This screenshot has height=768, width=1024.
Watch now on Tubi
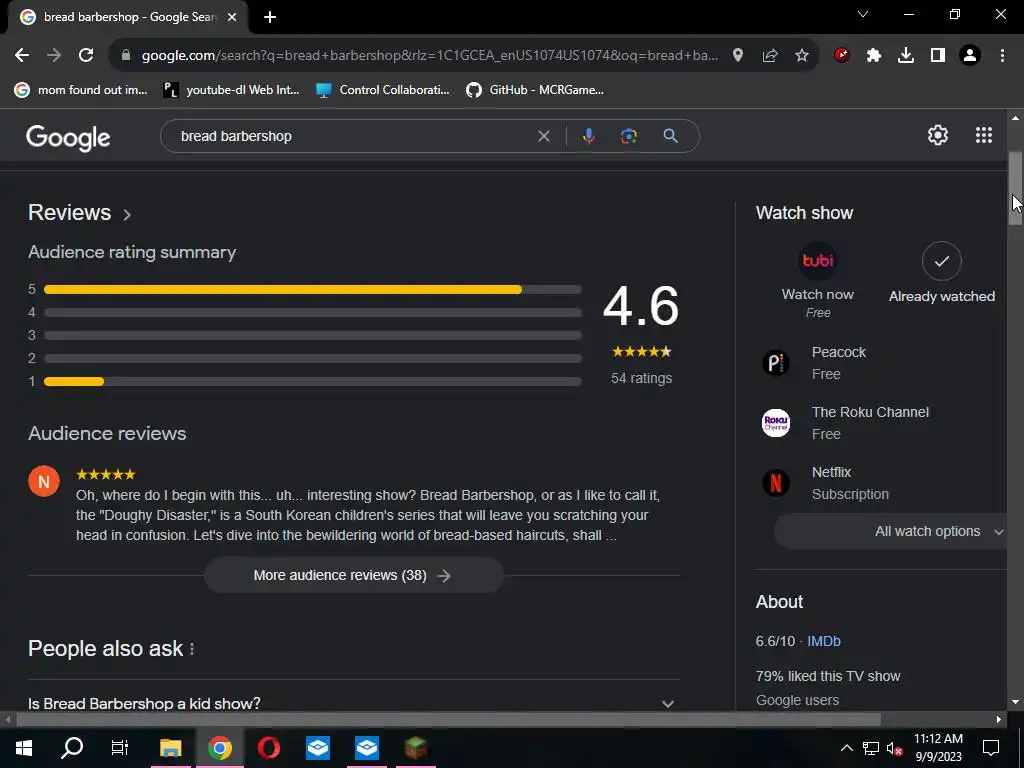(x=818, y=281)
